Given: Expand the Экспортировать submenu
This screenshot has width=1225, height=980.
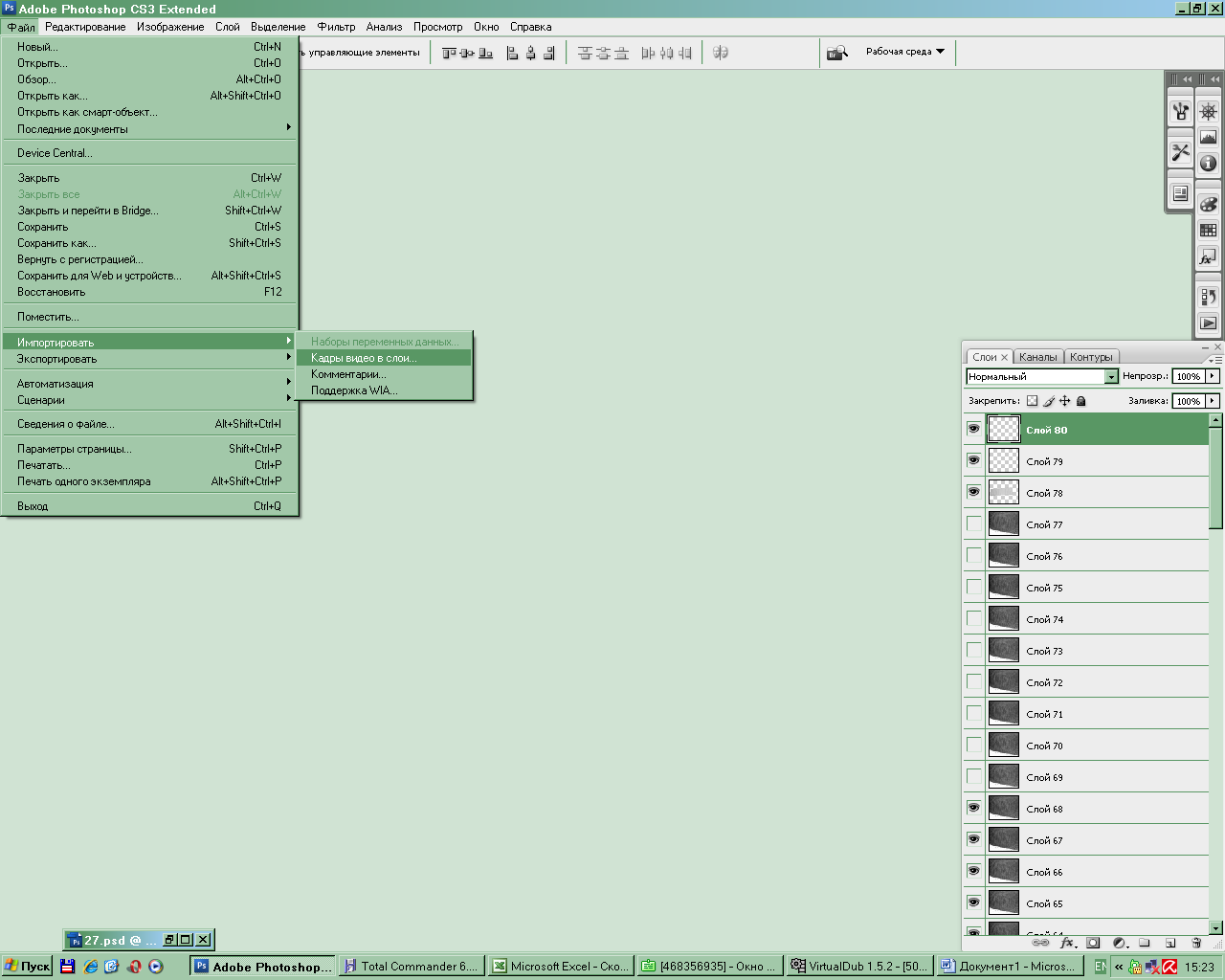Looking at the screenshot, I should [151, 359].
